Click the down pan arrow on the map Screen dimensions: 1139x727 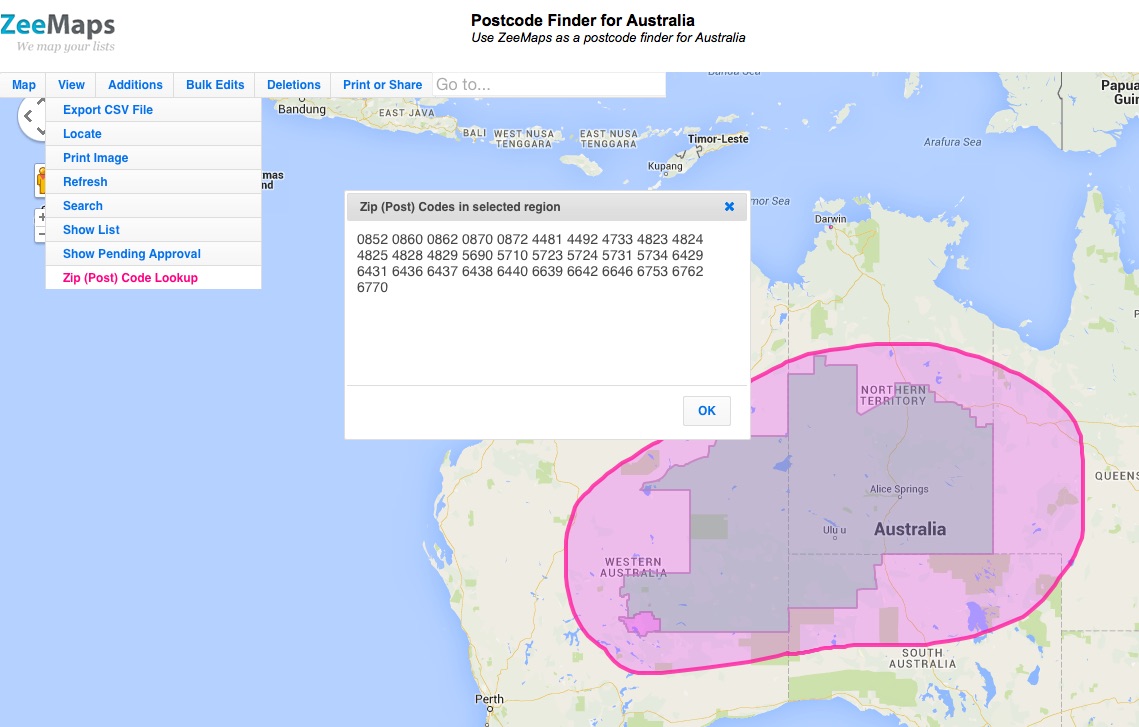(x=42, y=131)
